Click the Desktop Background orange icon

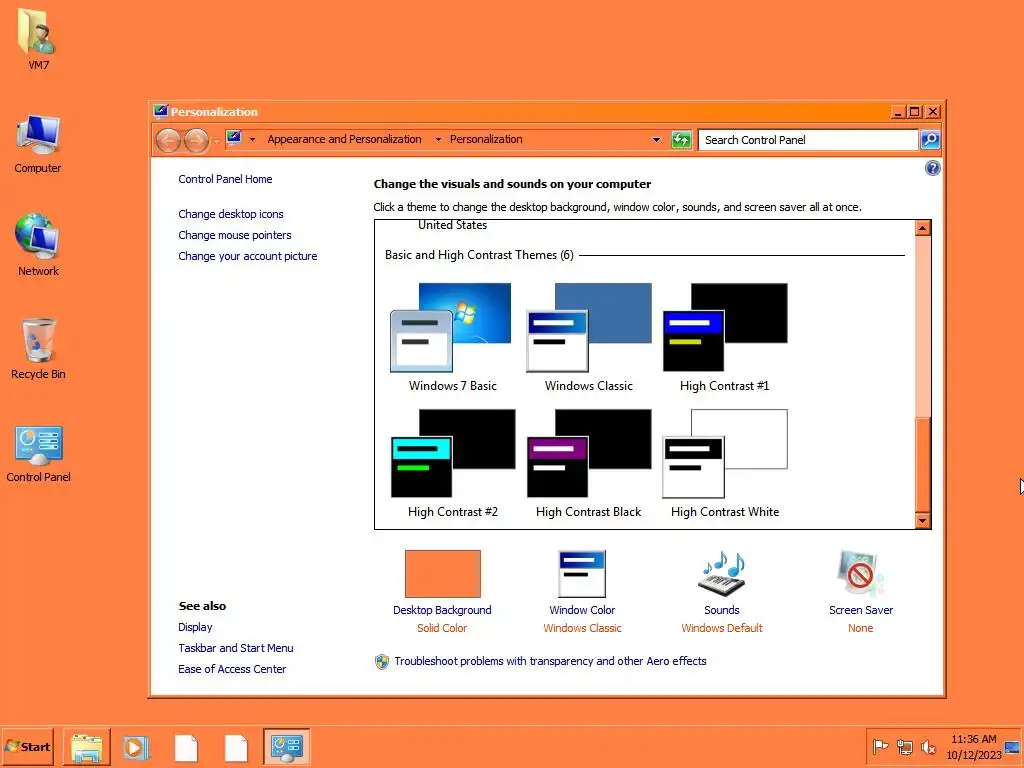(443, 573)
